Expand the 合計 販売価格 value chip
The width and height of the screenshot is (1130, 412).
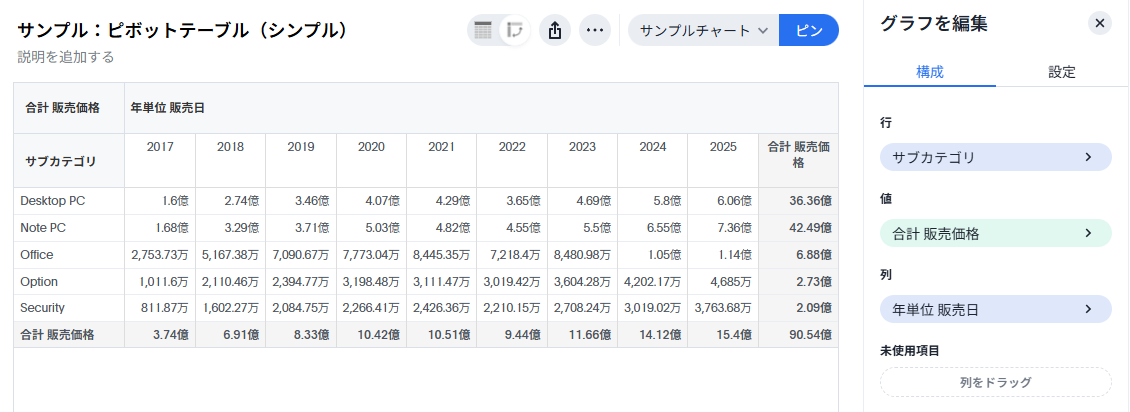pyautogui.click(x=995, y=234)
